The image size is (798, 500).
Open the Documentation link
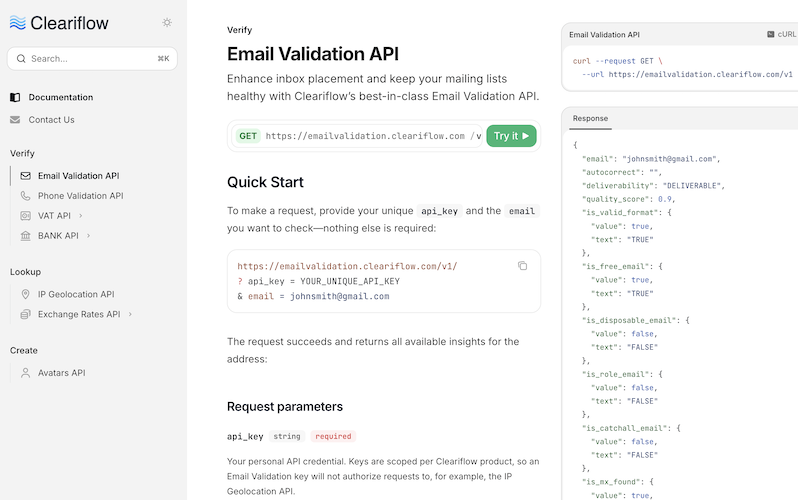[61, 97]
